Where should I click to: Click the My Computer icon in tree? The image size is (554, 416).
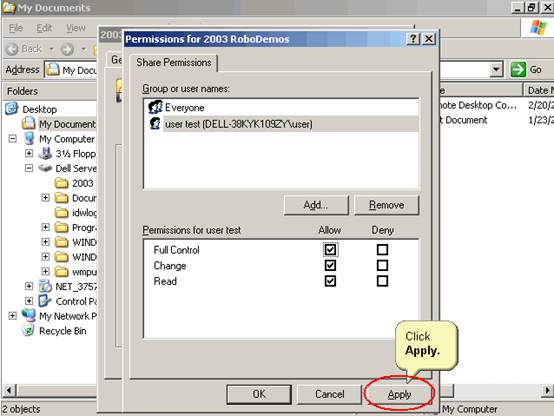click(29, 139)
